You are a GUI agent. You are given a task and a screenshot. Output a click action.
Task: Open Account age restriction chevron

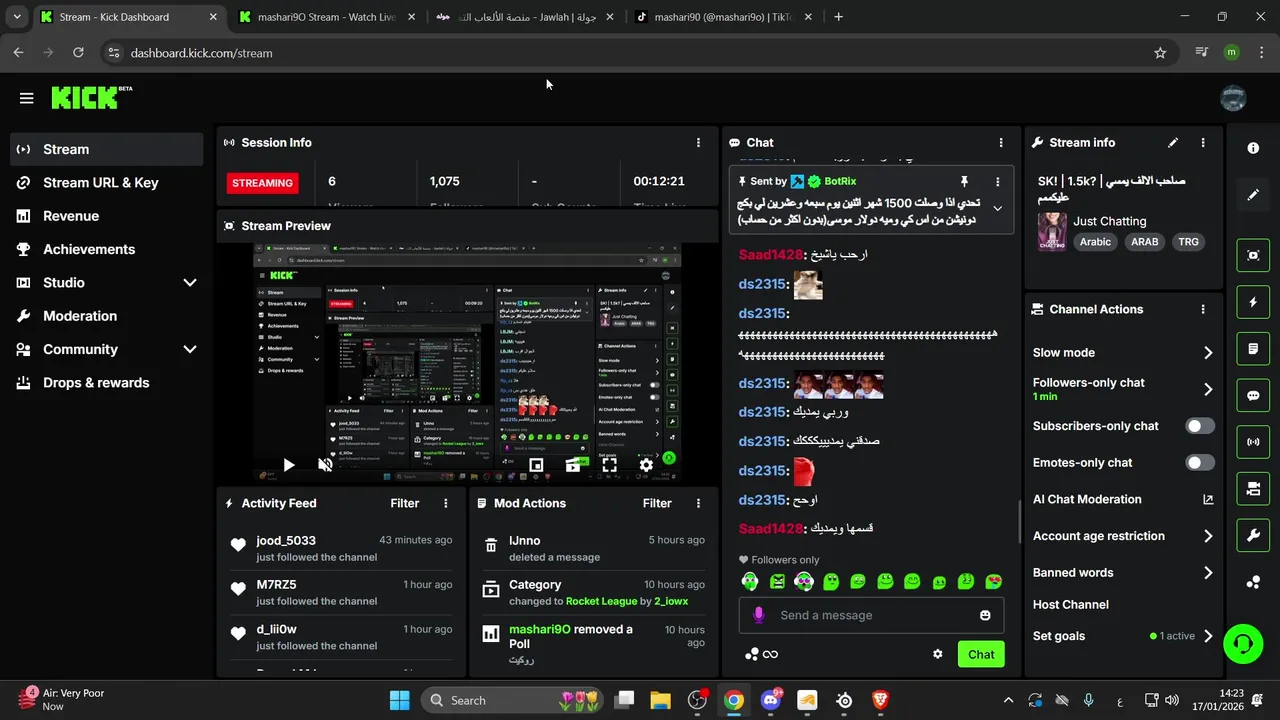coord(1208,537)
